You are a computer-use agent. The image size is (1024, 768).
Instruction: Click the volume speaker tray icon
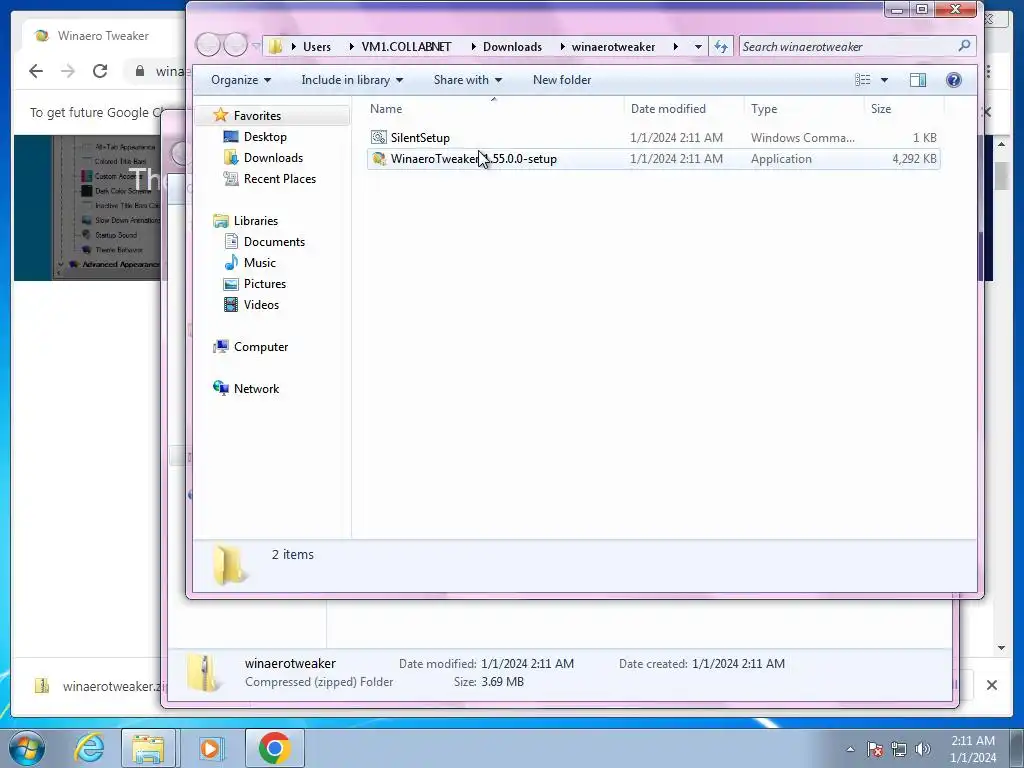[x=922, y=749]
